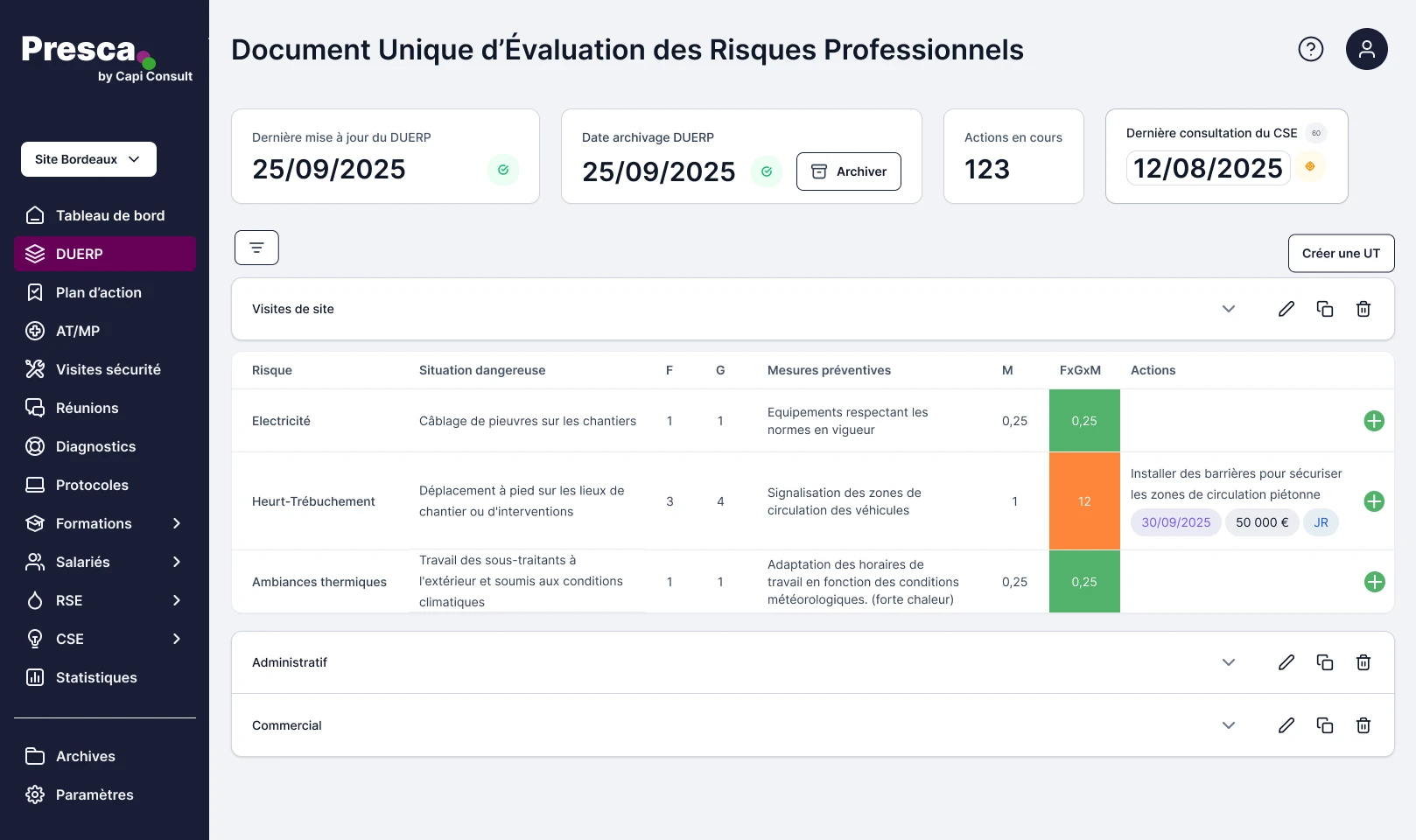Screen dimensions: 1416x840
Task: Click the orange FxGxM score 12 cell
Action: click(1084, 501)
